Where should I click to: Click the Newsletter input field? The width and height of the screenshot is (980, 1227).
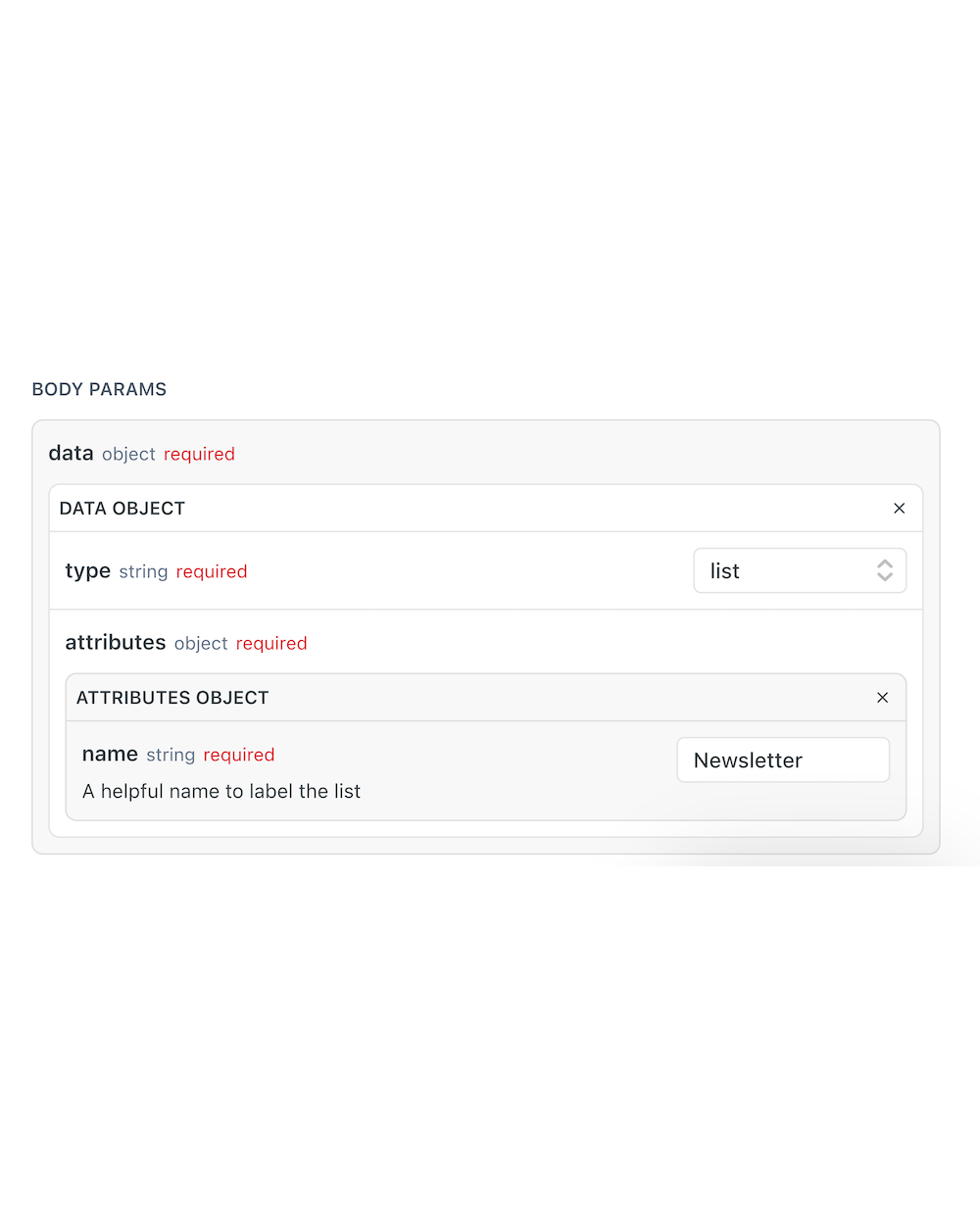pos(782,760)
